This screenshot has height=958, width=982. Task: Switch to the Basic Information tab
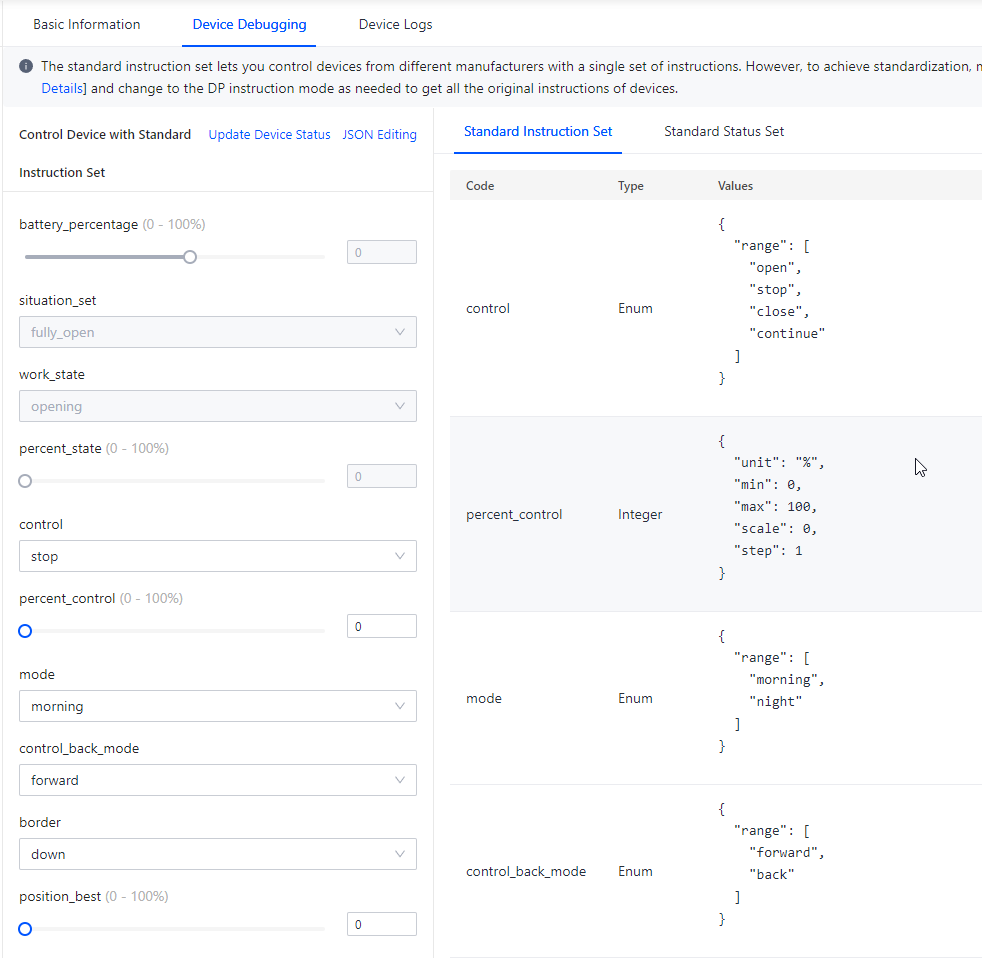pos(87,24)
